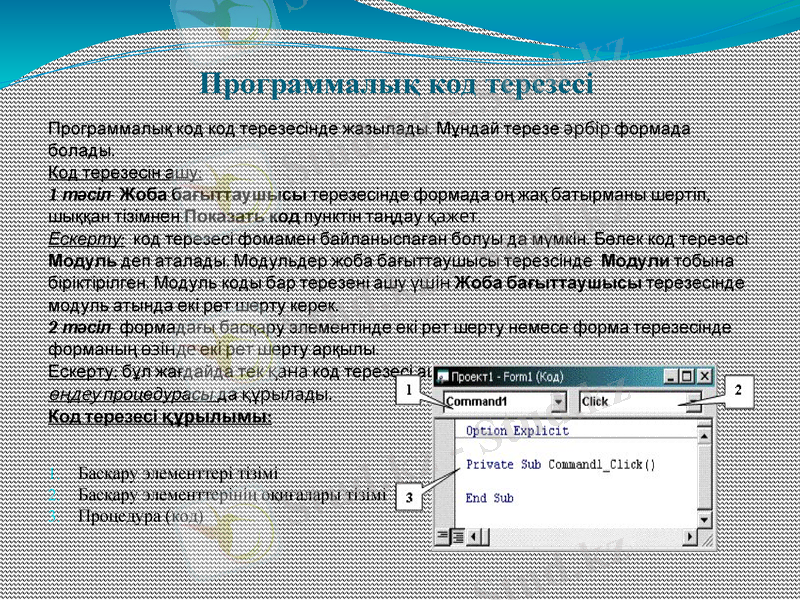Click the horizontal scrollbar left arrow
Image resolution: width=800 pixels, height=600 pixels.
click(474, 534)
